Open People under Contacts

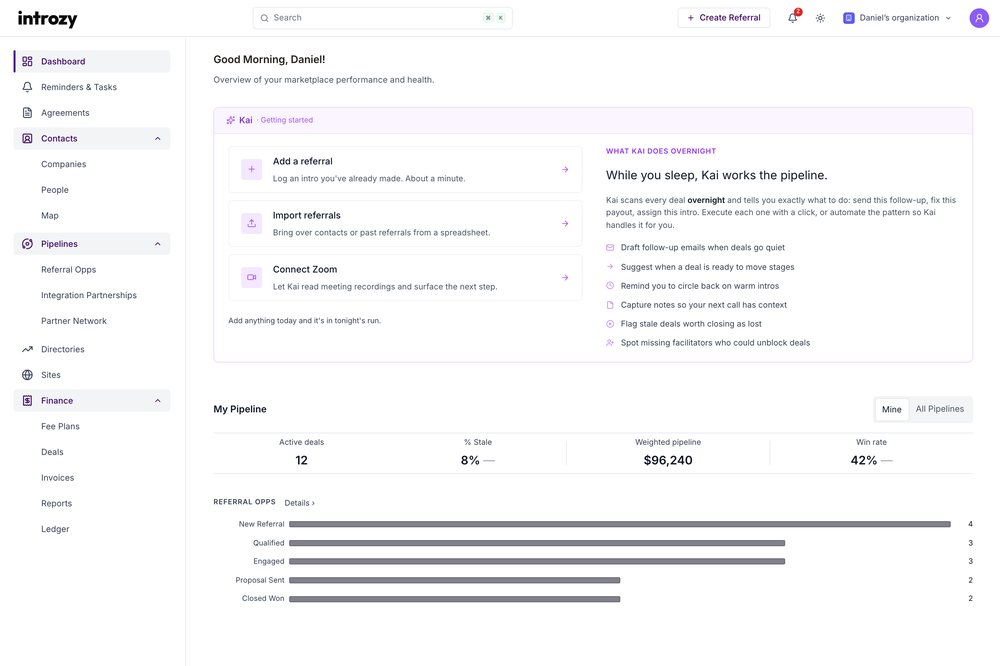[55, 190]
